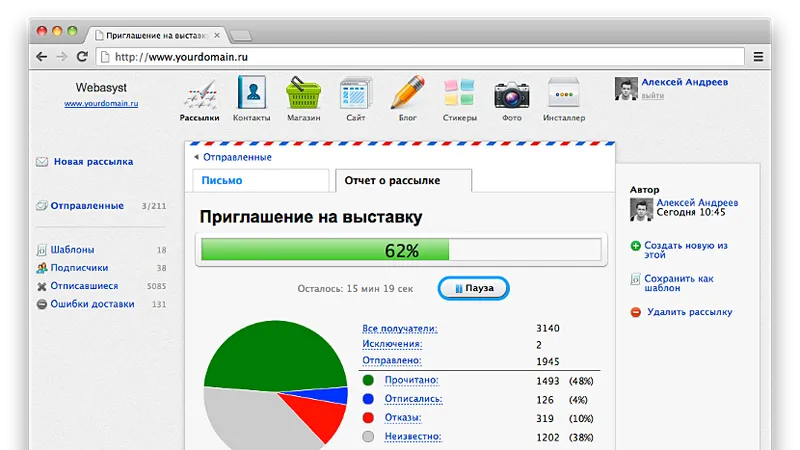Viewport: 800px width, 450px height.
Task: Switch to the Отчет о рассылке tab
Action: coord(404,180)
